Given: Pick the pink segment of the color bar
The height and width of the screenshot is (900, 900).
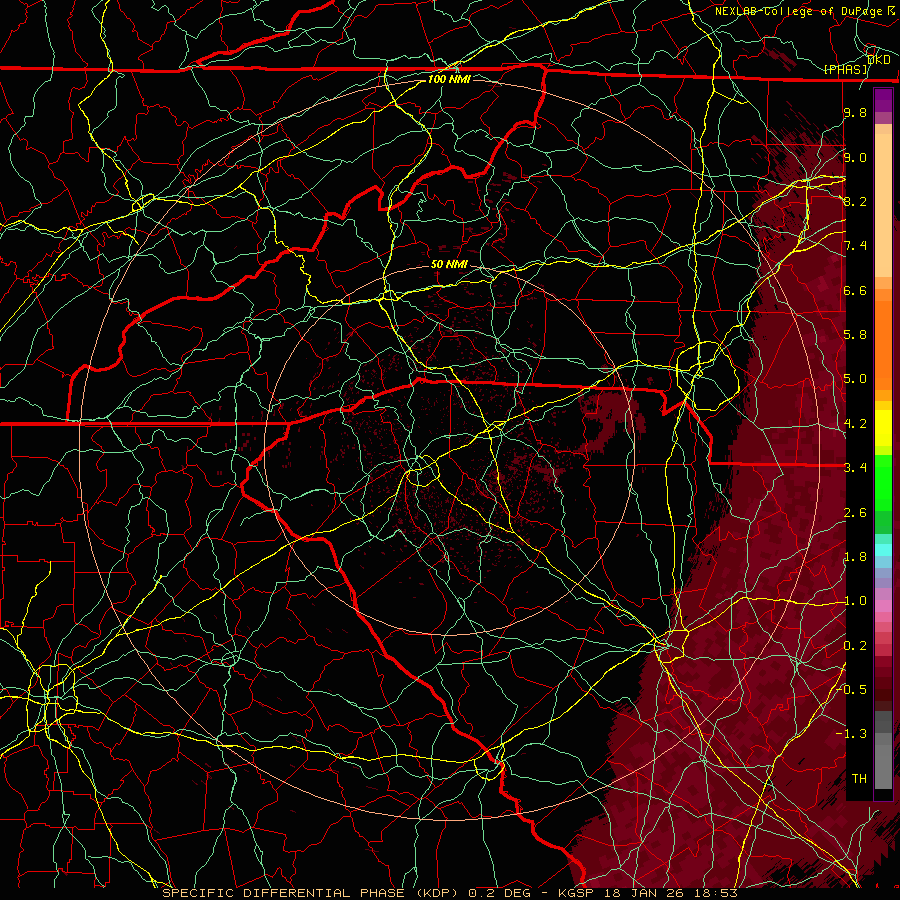Looking at the screenshot, I should coord(883,606).
